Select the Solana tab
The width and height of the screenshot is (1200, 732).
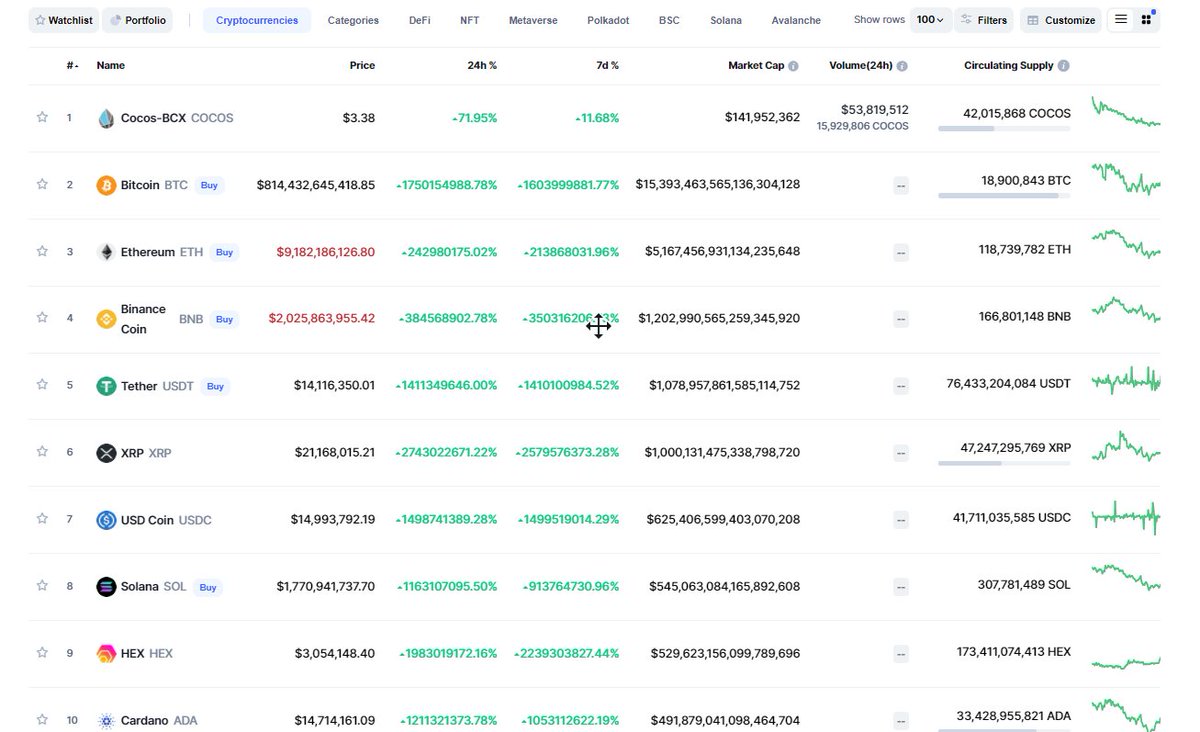click(x=726, y=20)
